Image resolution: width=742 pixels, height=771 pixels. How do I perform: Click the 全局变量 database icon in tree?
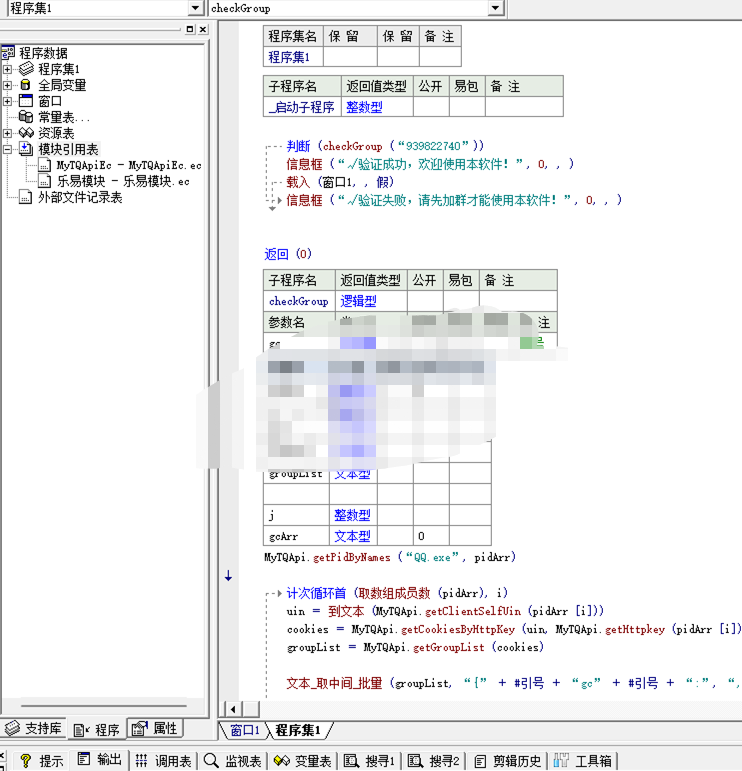pyautogui.click(x=26, y=85)
